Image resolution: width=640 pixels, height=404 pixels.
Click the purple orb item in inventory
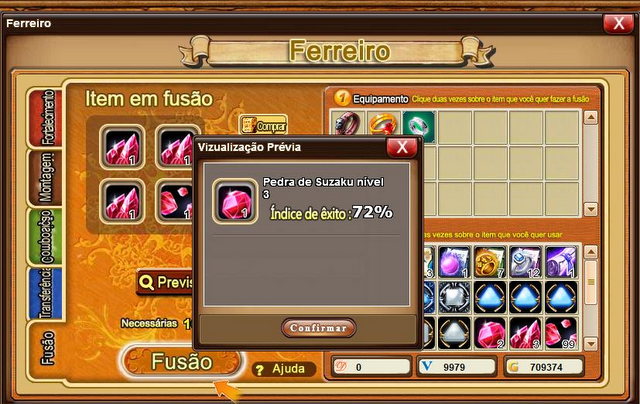click(x=454, y=262)
